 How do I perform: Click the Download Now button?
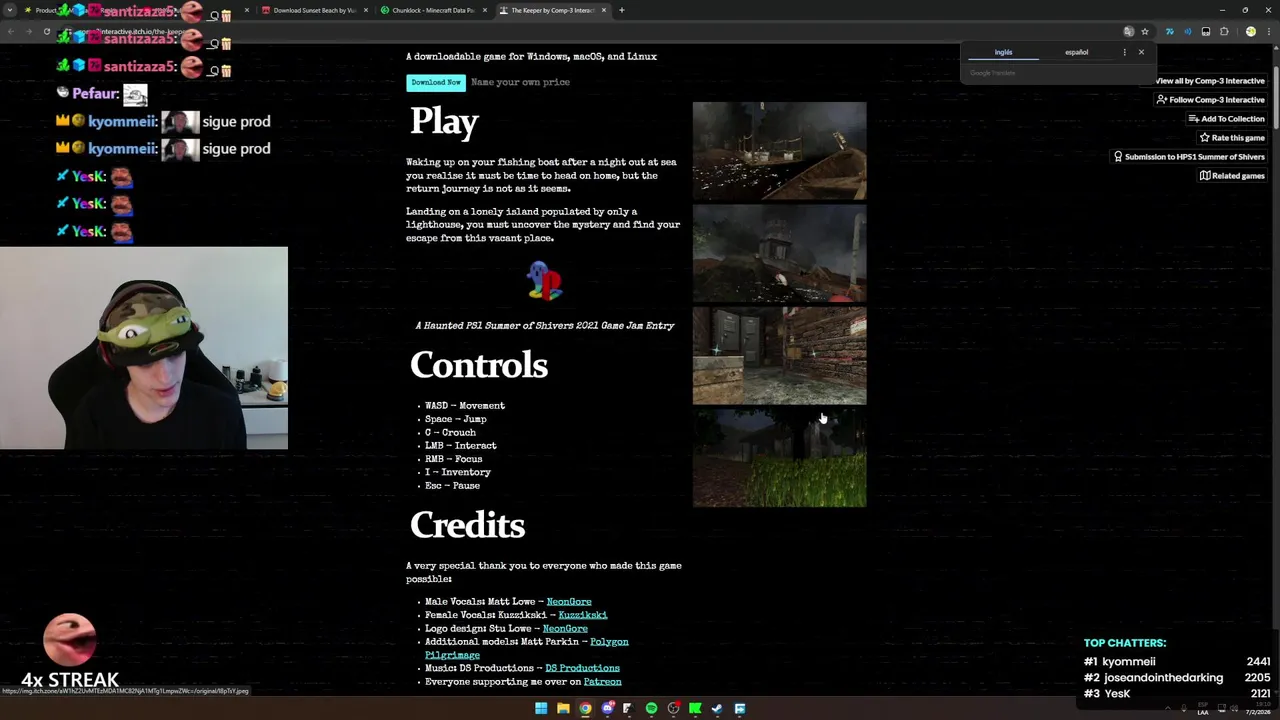(x=436, y=82)
